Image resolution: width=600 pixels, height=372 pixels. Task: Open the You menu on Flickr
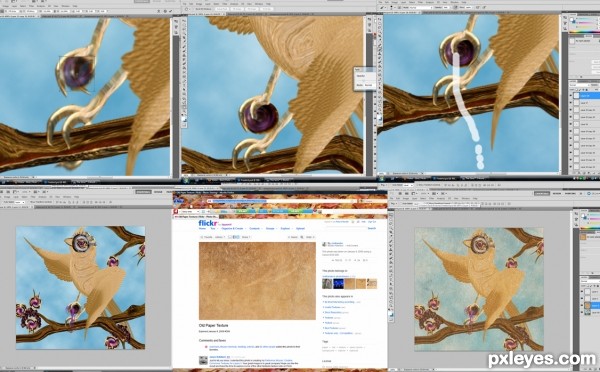[x=213, y=228]
